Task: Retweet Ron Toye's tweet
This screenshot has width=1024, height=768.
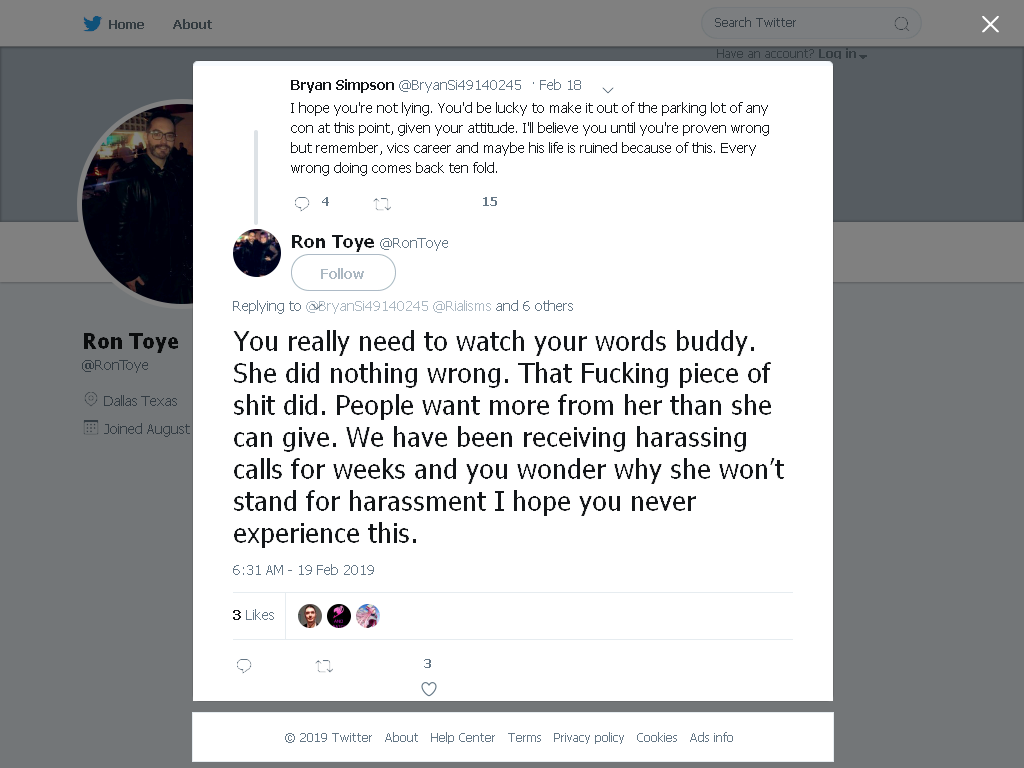Action: click(x=325, y=666)
